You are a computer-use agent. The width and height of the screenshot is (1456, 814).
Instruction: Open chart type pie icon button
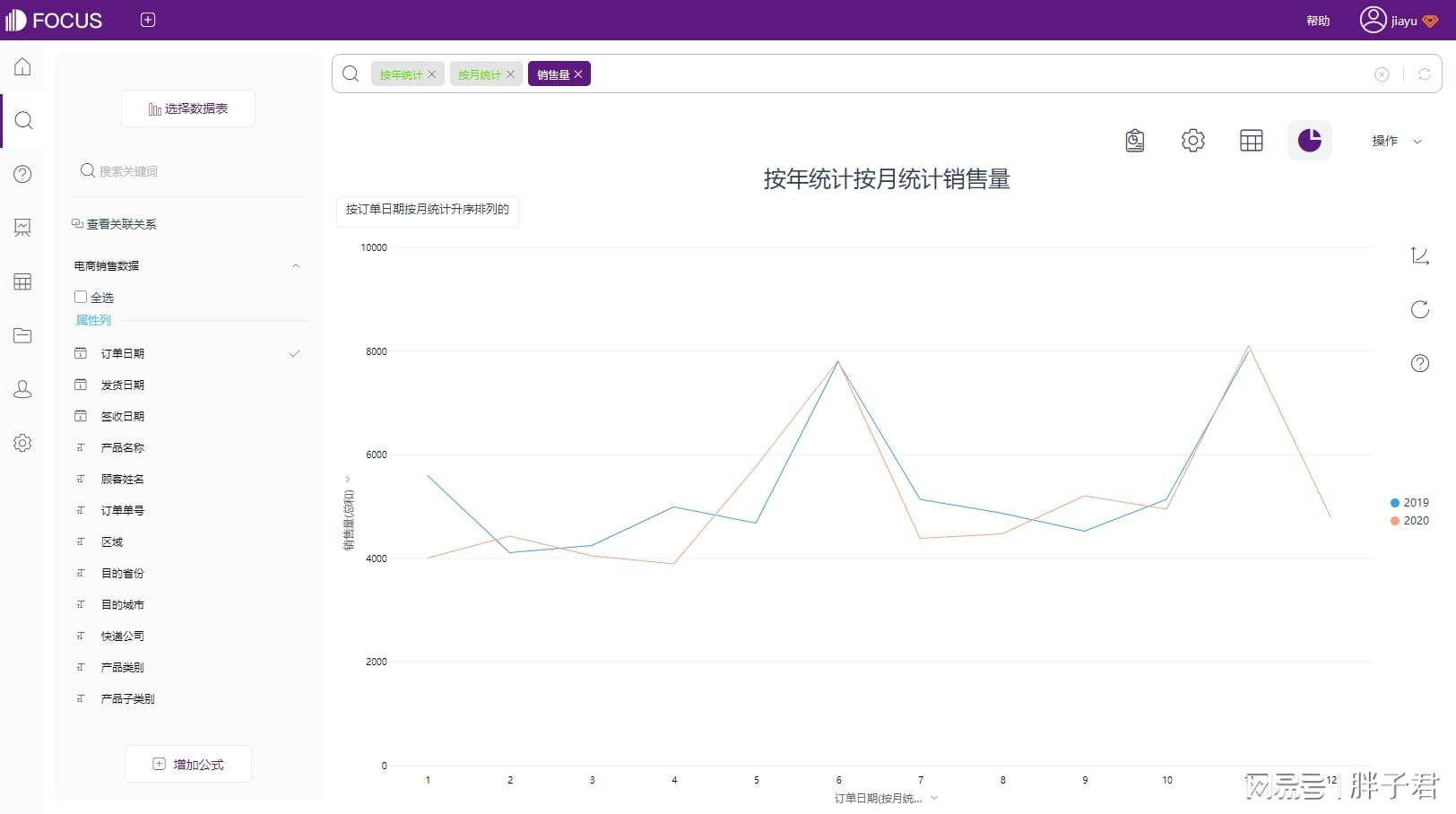point(1310,141)
